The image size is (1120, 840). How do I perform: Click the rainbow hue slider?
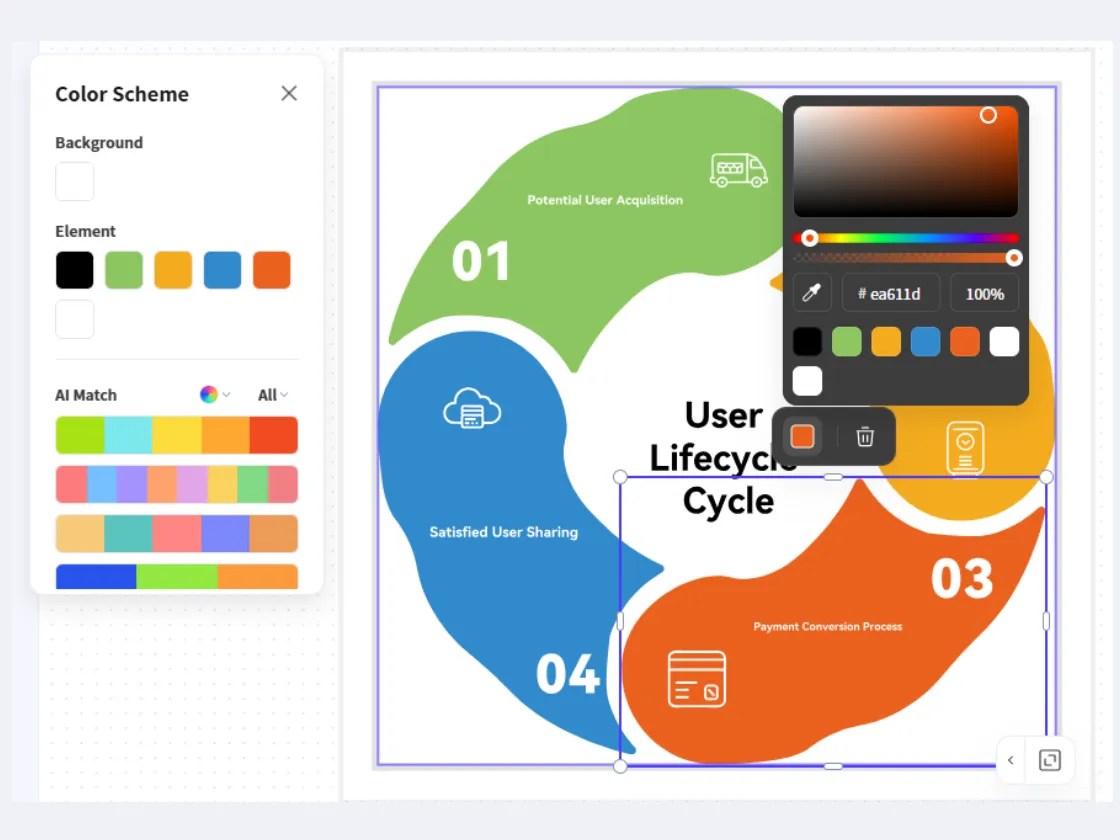click(906, 238)
